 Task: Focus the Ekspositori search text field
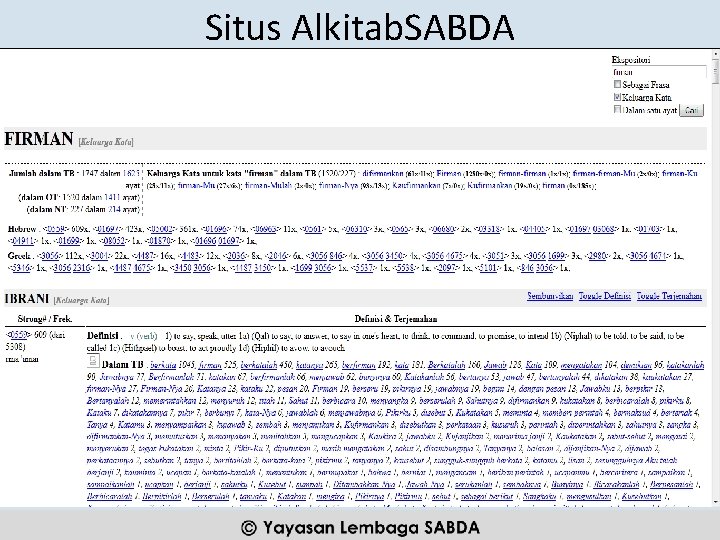click(659, 72)
